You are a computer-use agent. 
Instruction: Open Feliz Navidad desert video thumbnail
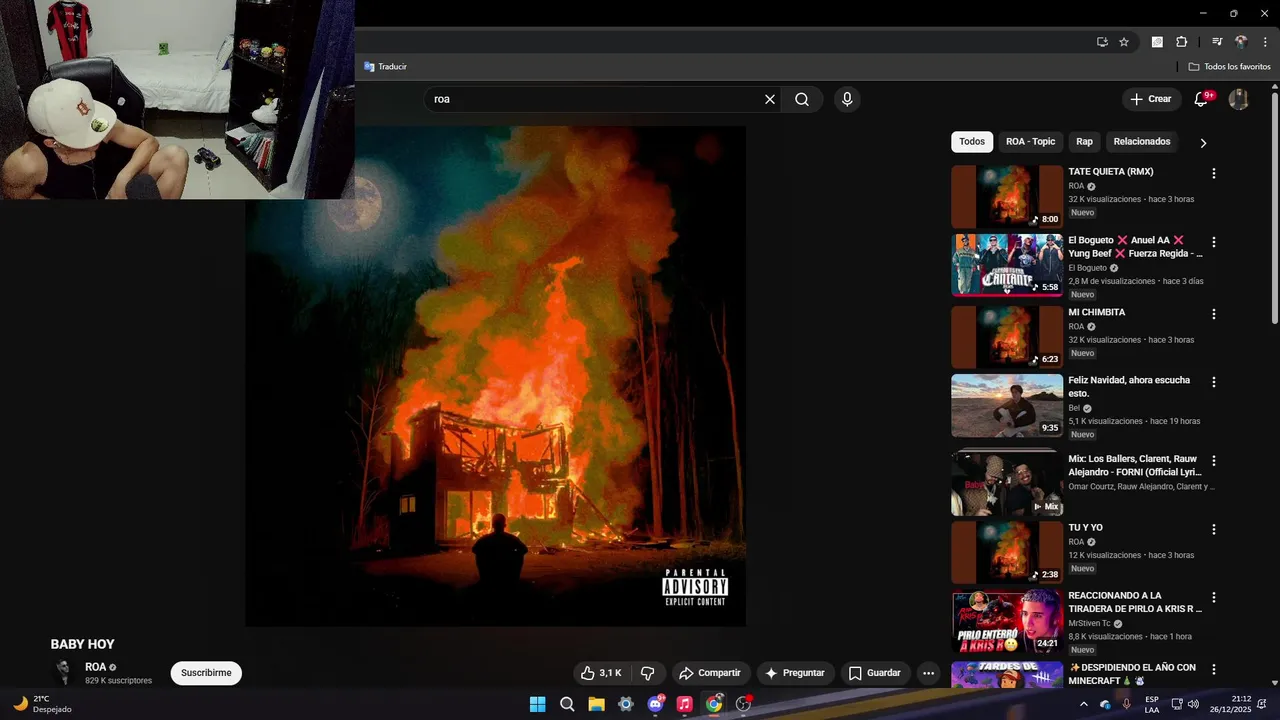pyautogui.click(x=1007, y=405)
